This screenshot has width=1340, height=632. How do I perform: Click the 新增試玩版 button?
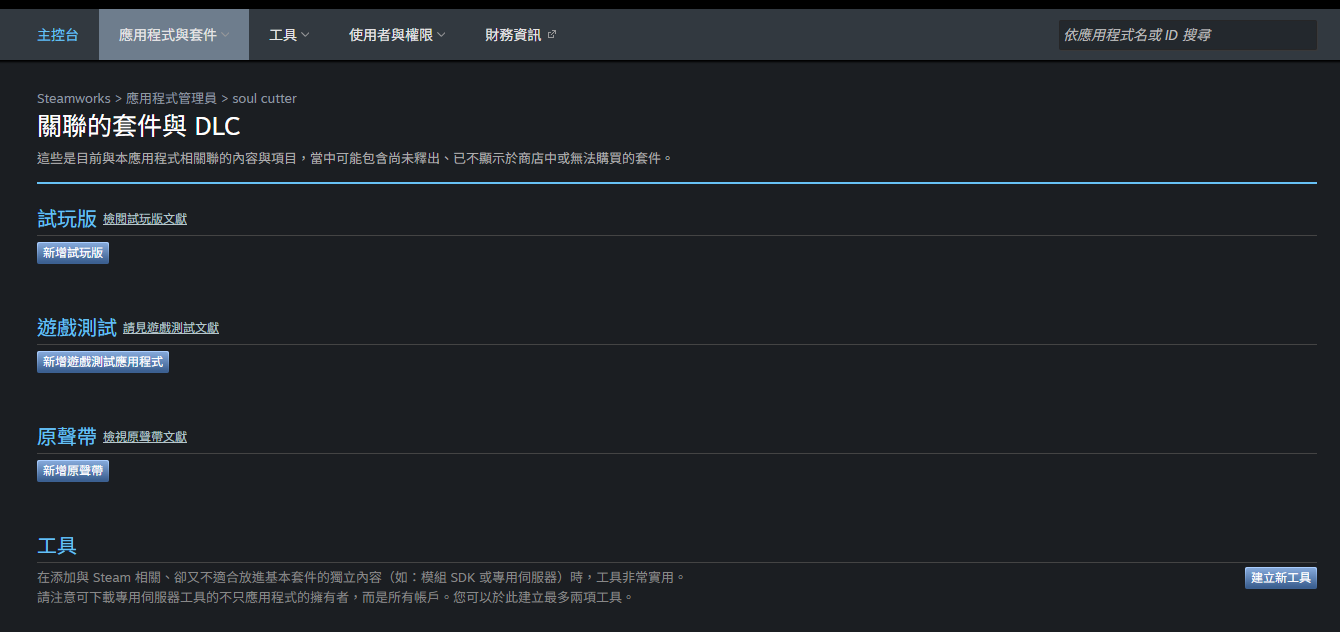click(72, 252)
